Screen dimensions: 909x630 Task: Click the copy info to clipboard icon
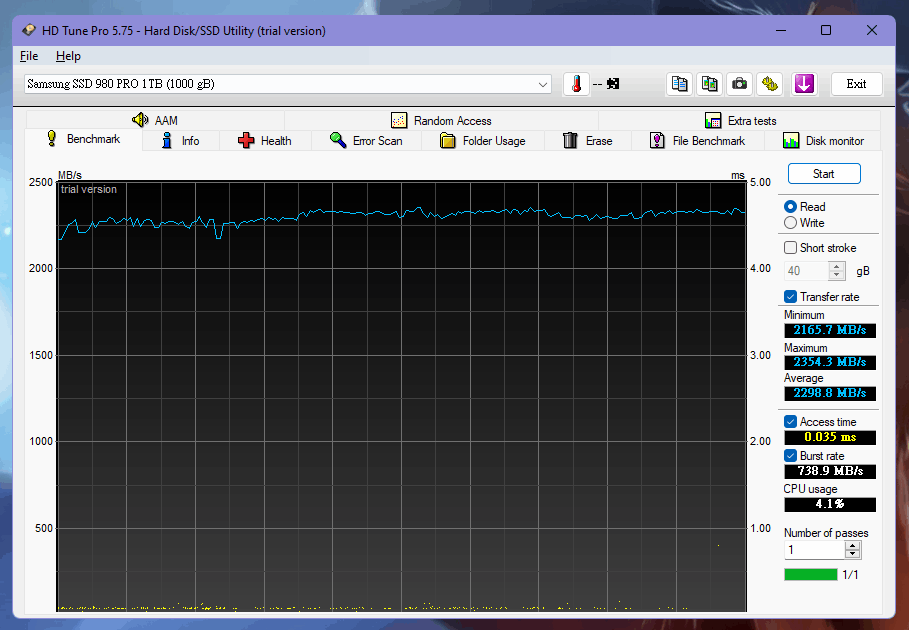point(679,84)
